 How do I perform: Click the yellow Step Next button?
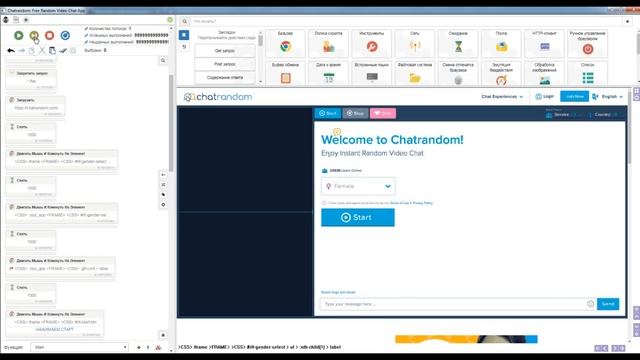[34, 36]
